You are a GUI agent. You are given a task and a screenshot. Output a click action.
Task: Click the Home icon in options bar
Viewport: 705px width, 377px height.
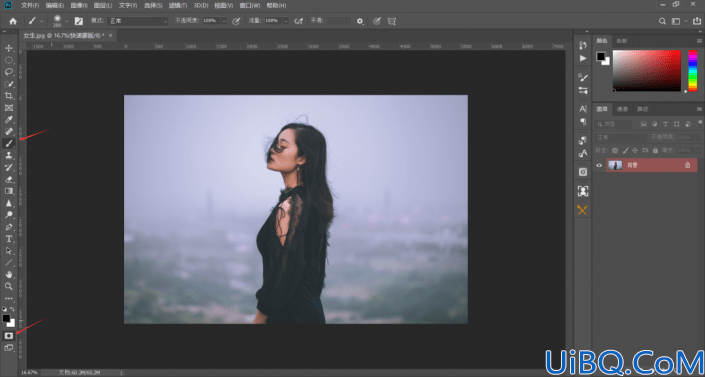13,21
